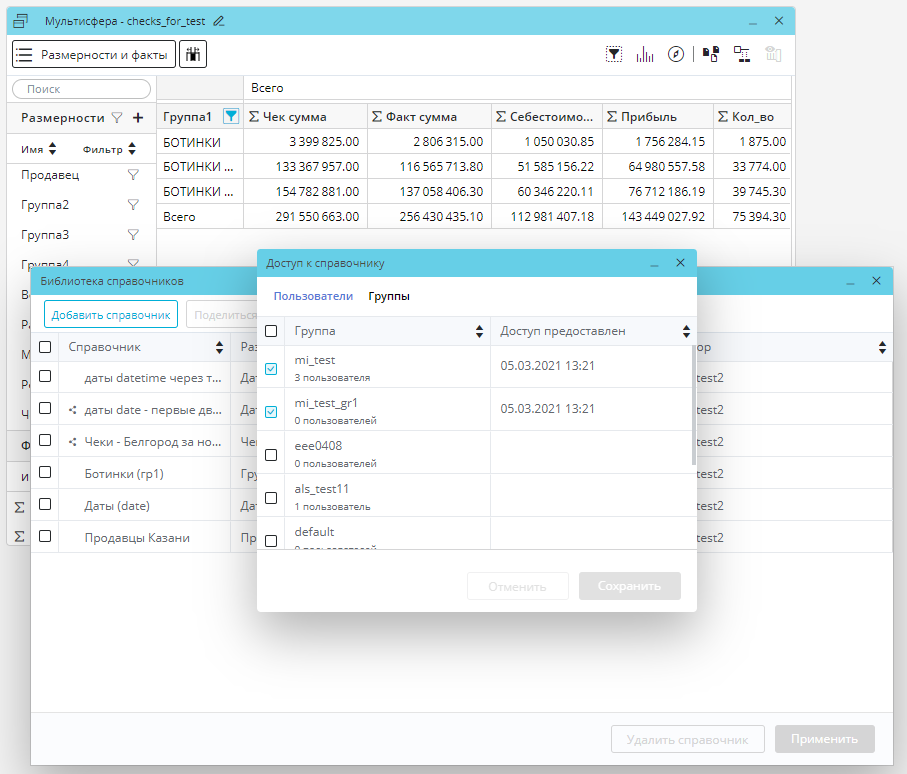The width and height of the screenshot is (907, 774).
Task: Click the compass icon in the toolbar
Action: [676, 55]
